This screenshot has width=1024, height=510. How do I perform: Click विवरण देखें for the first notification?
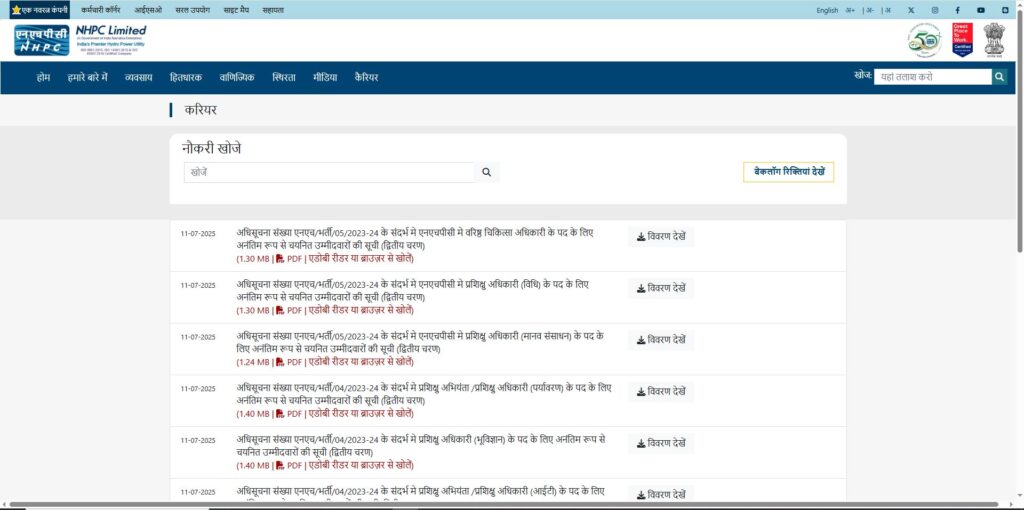point(661,237)
